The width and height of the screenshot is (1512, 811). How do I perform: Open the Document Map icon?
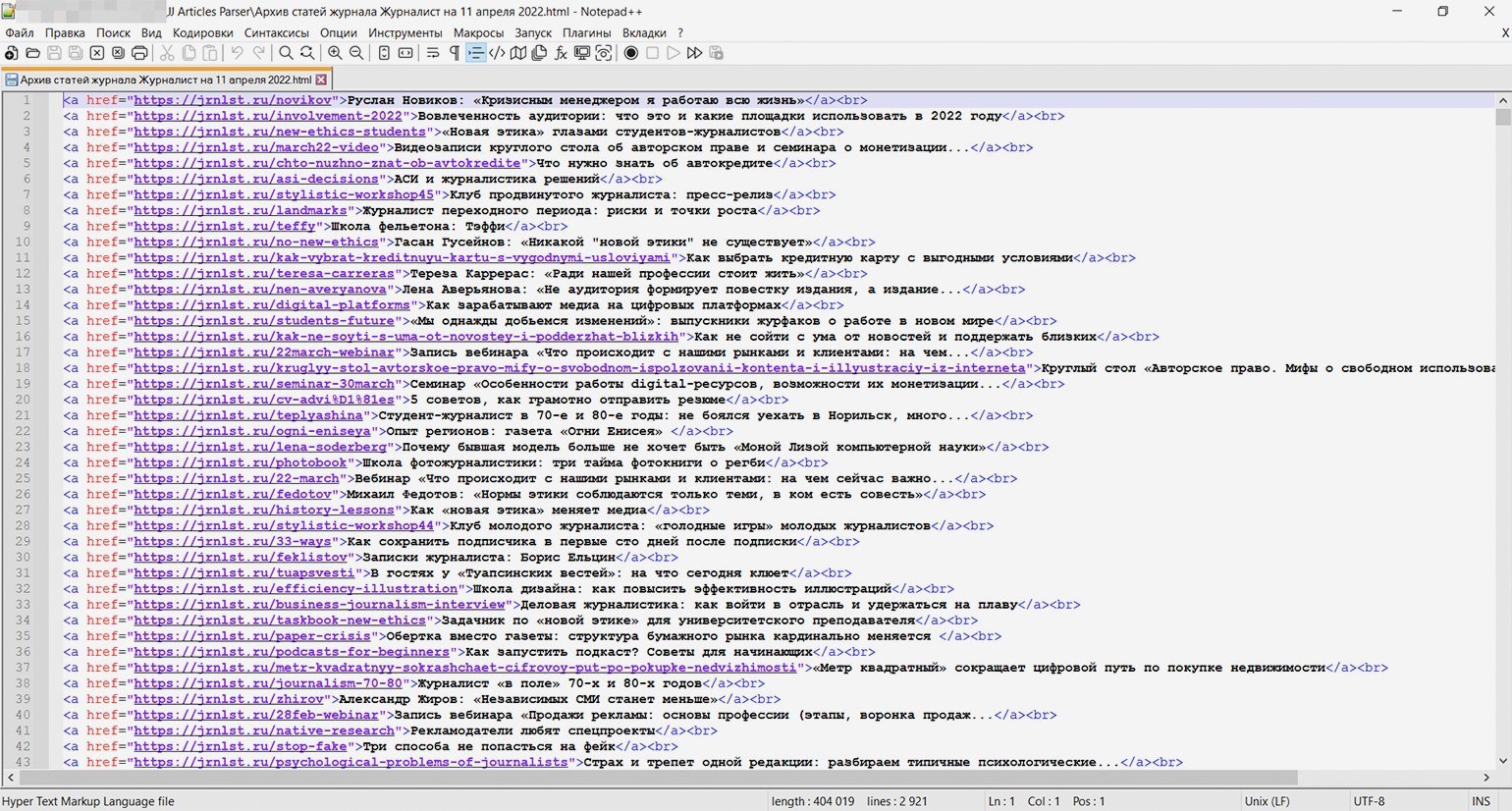pos(518,53)
